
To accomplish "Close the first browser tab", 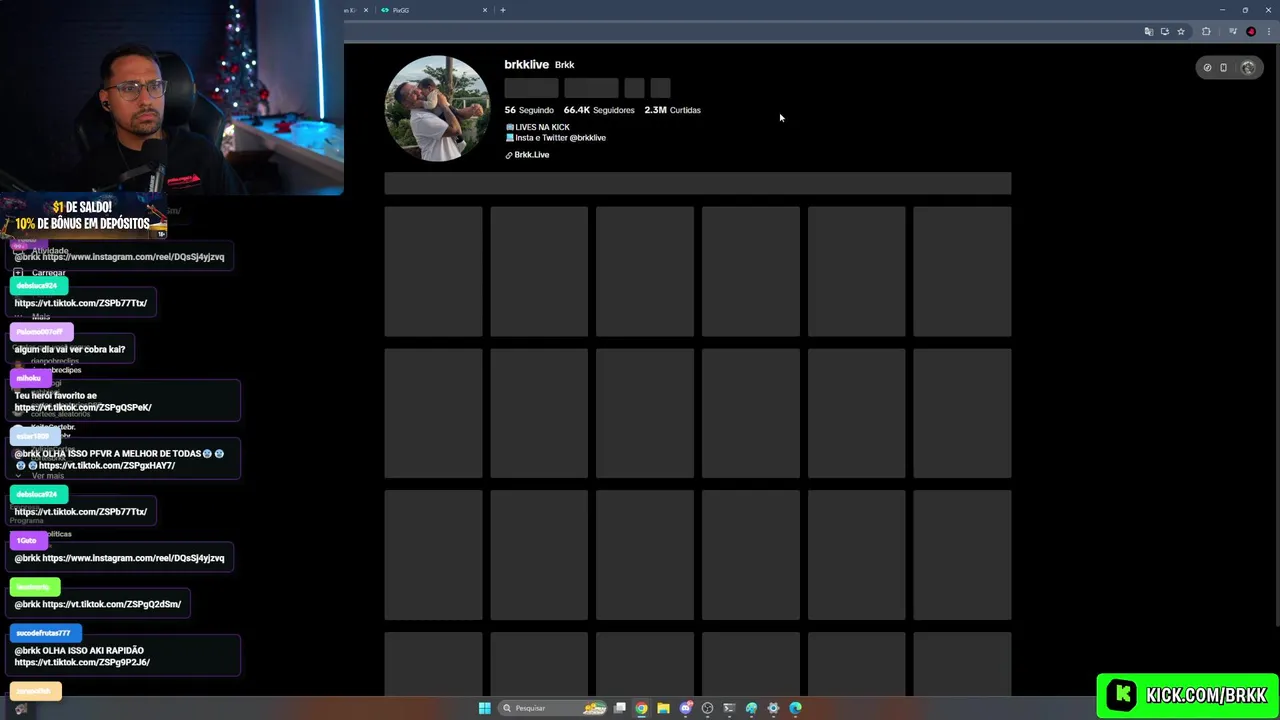I will point(365,10).
